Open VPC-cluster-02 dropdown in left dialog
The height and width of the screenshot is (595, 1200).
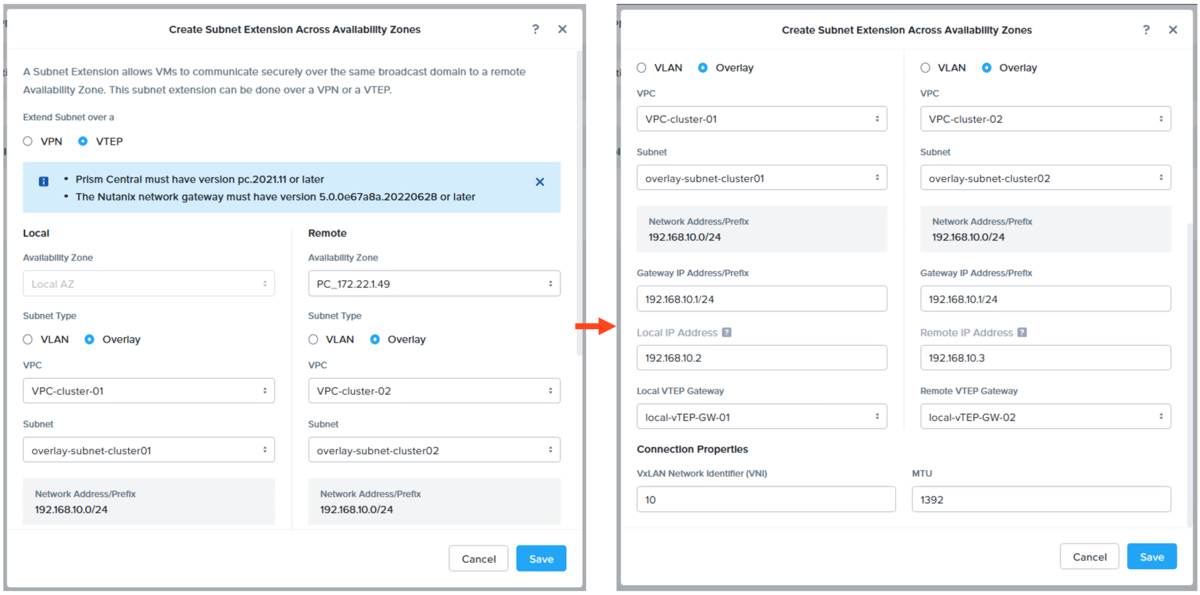[x=434, y=391]
